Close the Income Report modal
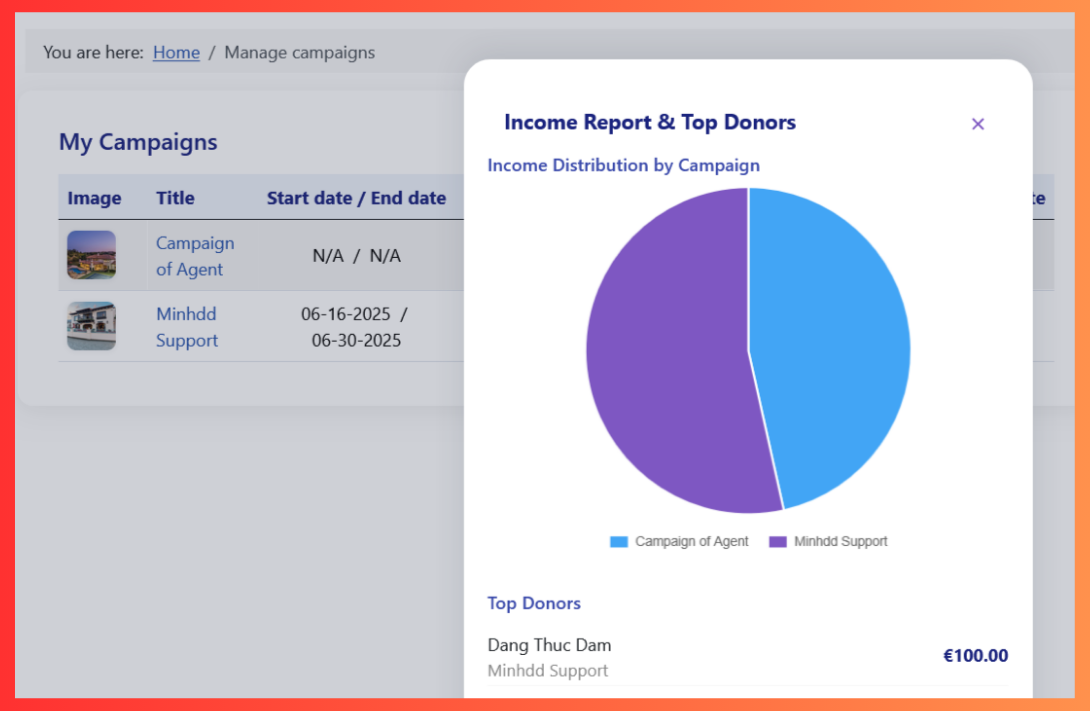1090x711 pixels. click(977, 124)
